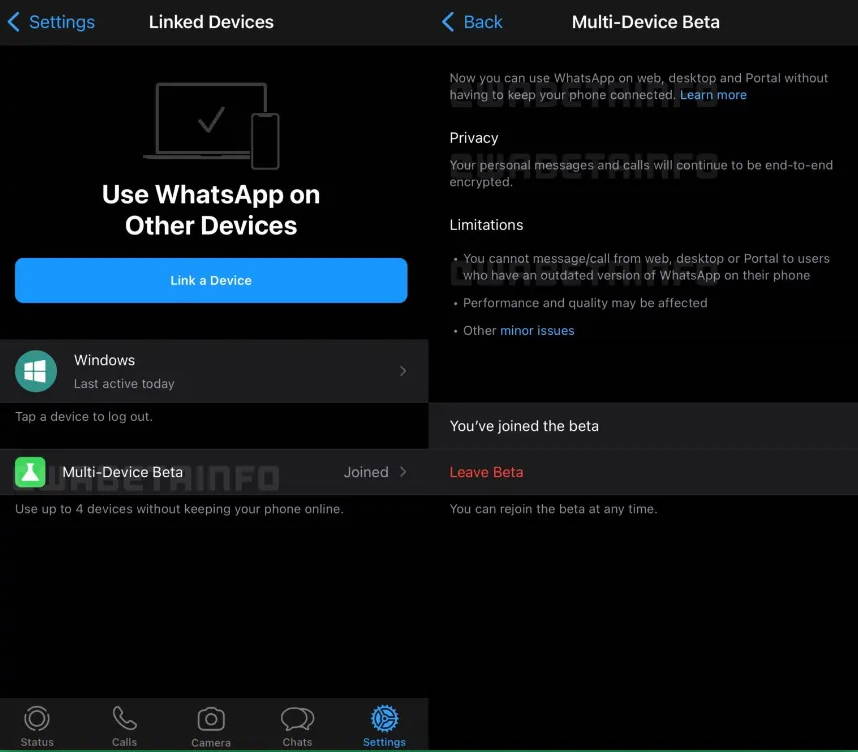Open Multi-Device Beta row chevron
Image resolution: width=858 pixels, height=752 pixels.
click(x=403, y=472)
